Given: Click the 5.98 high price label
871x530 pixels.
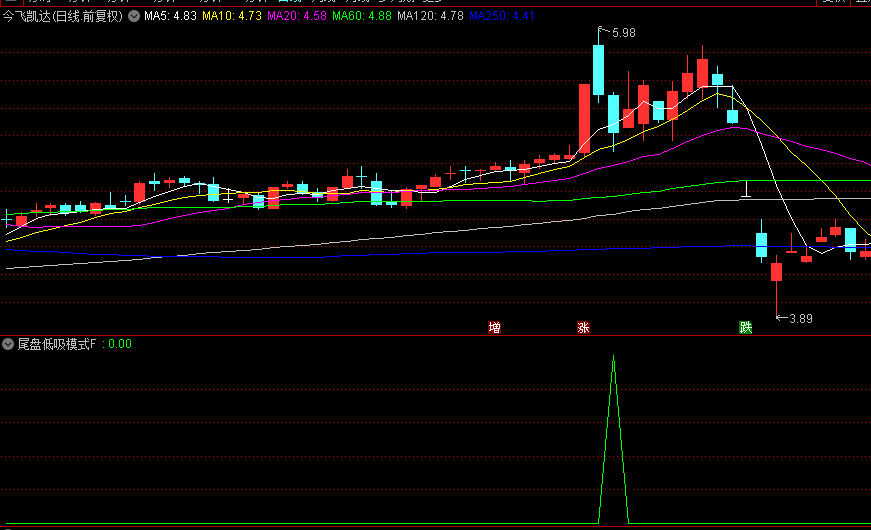Looking at the screenshot, I should tap(623, 33).
